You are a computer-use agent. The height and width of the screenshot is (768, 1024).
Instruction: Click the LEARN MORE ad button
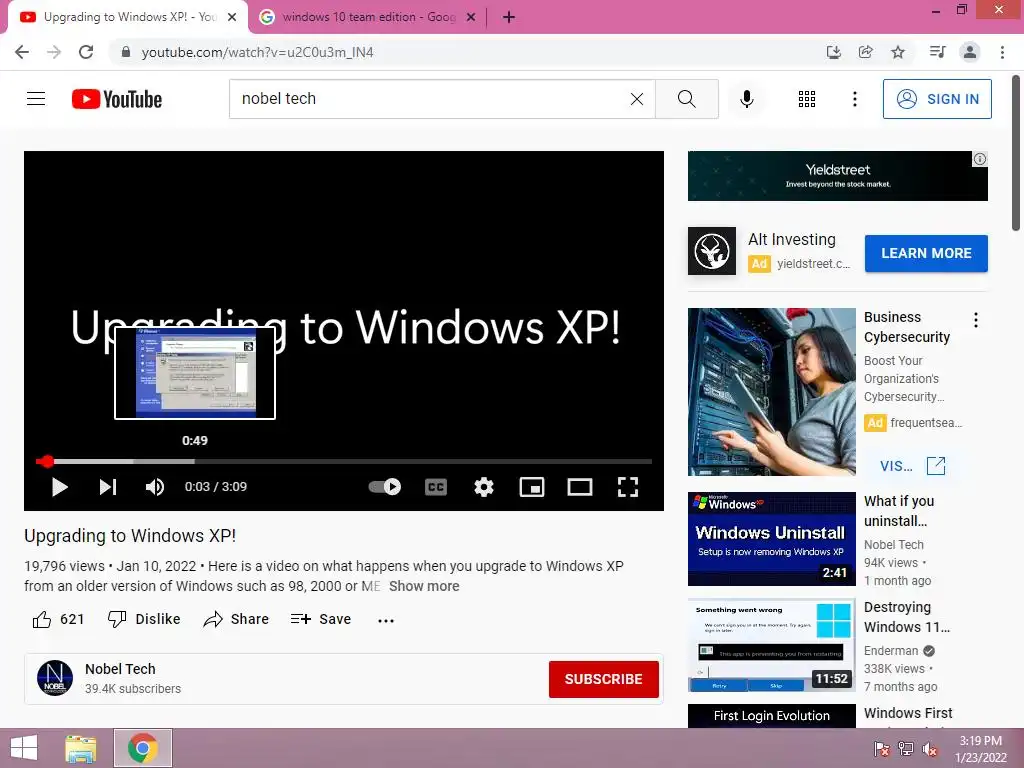926,253
